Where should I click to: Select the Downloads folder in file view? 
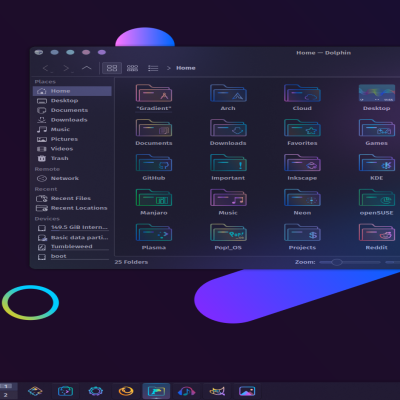coord(228,128)
